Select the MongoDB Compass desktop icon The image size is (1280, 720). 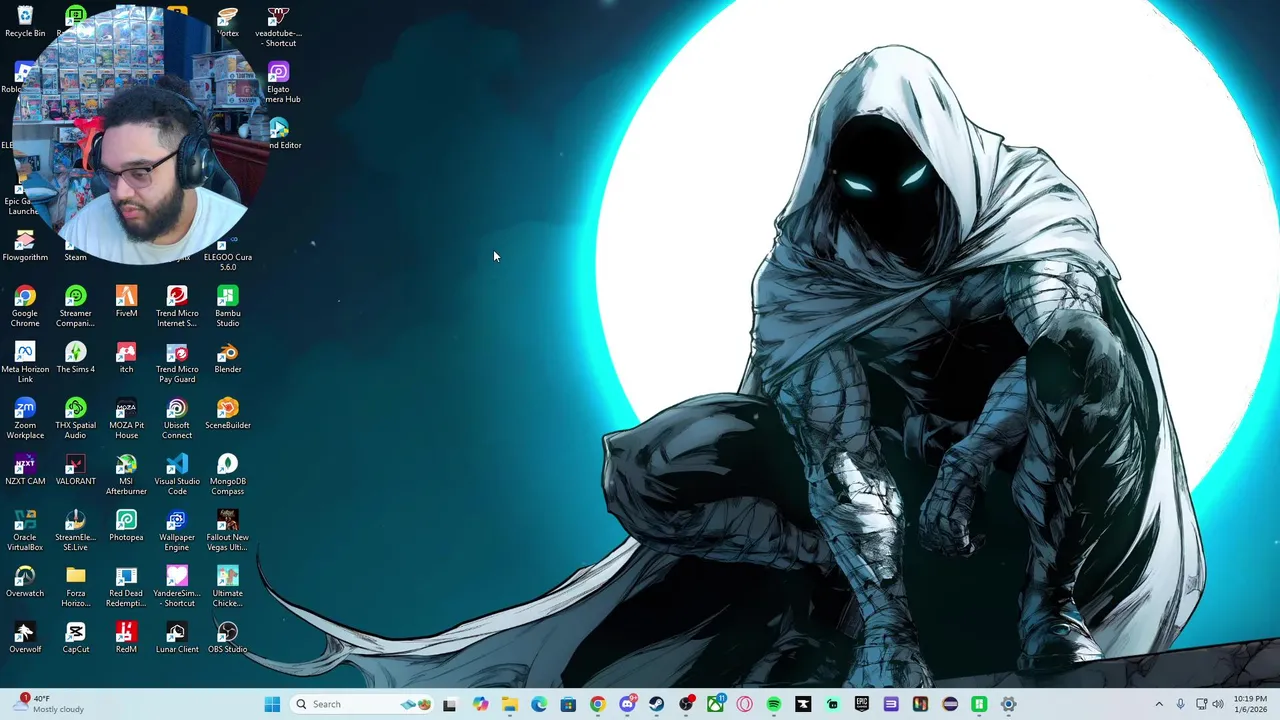[228, 474]
